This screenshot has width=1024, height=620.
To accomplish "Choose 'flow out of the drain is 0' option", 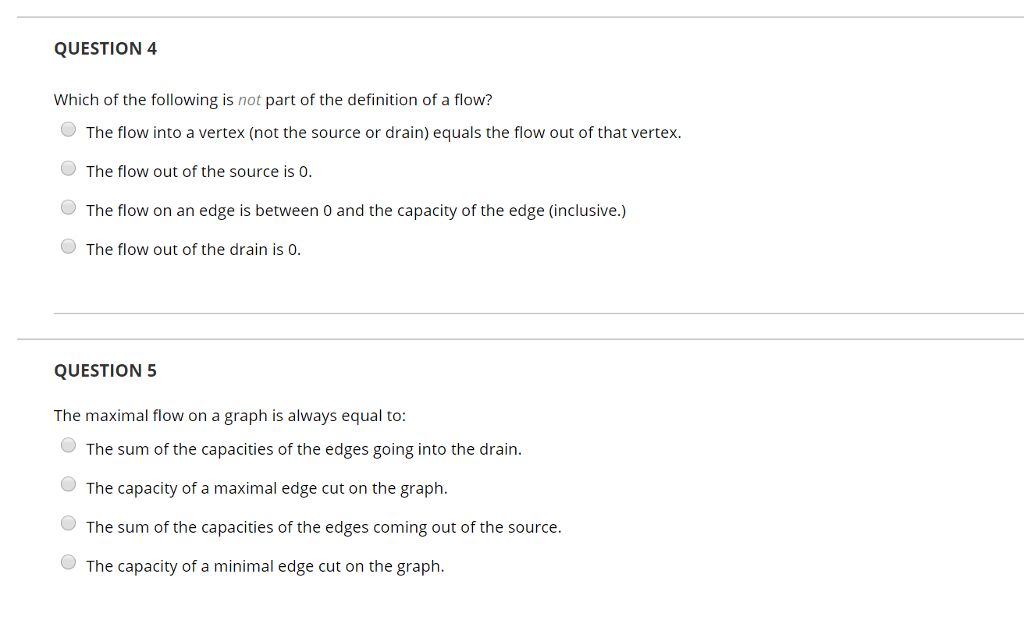I will (68, 245).
